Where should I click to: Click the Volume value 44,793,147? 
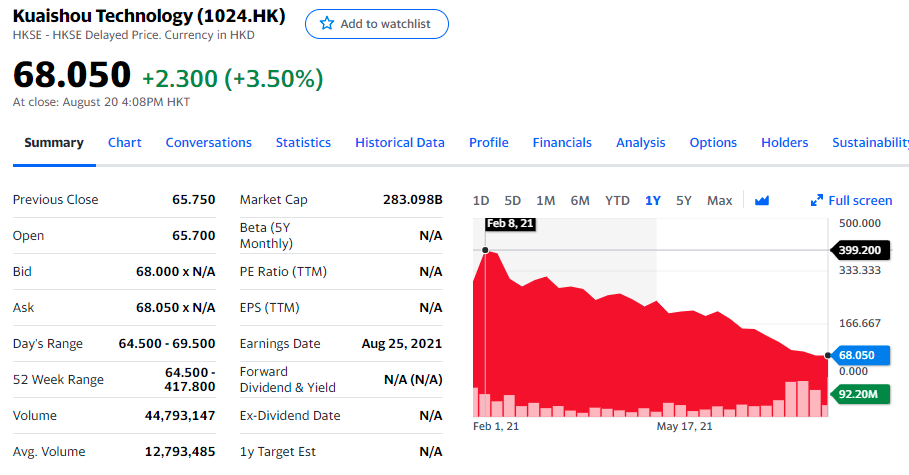(180, 415)
